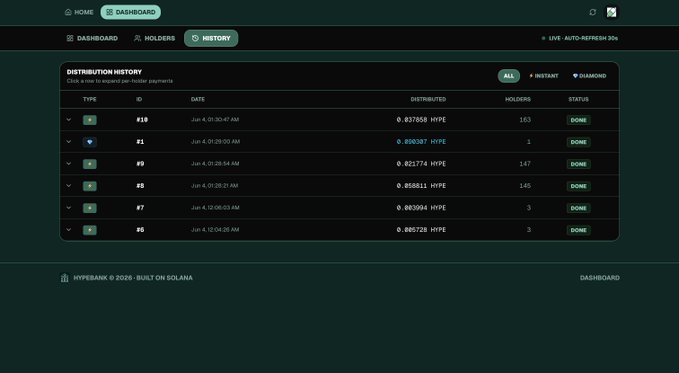Viewport: 679px width, 373px height.
Task: Filter history by Diamond distributions
Action: (x=589, y=76)
